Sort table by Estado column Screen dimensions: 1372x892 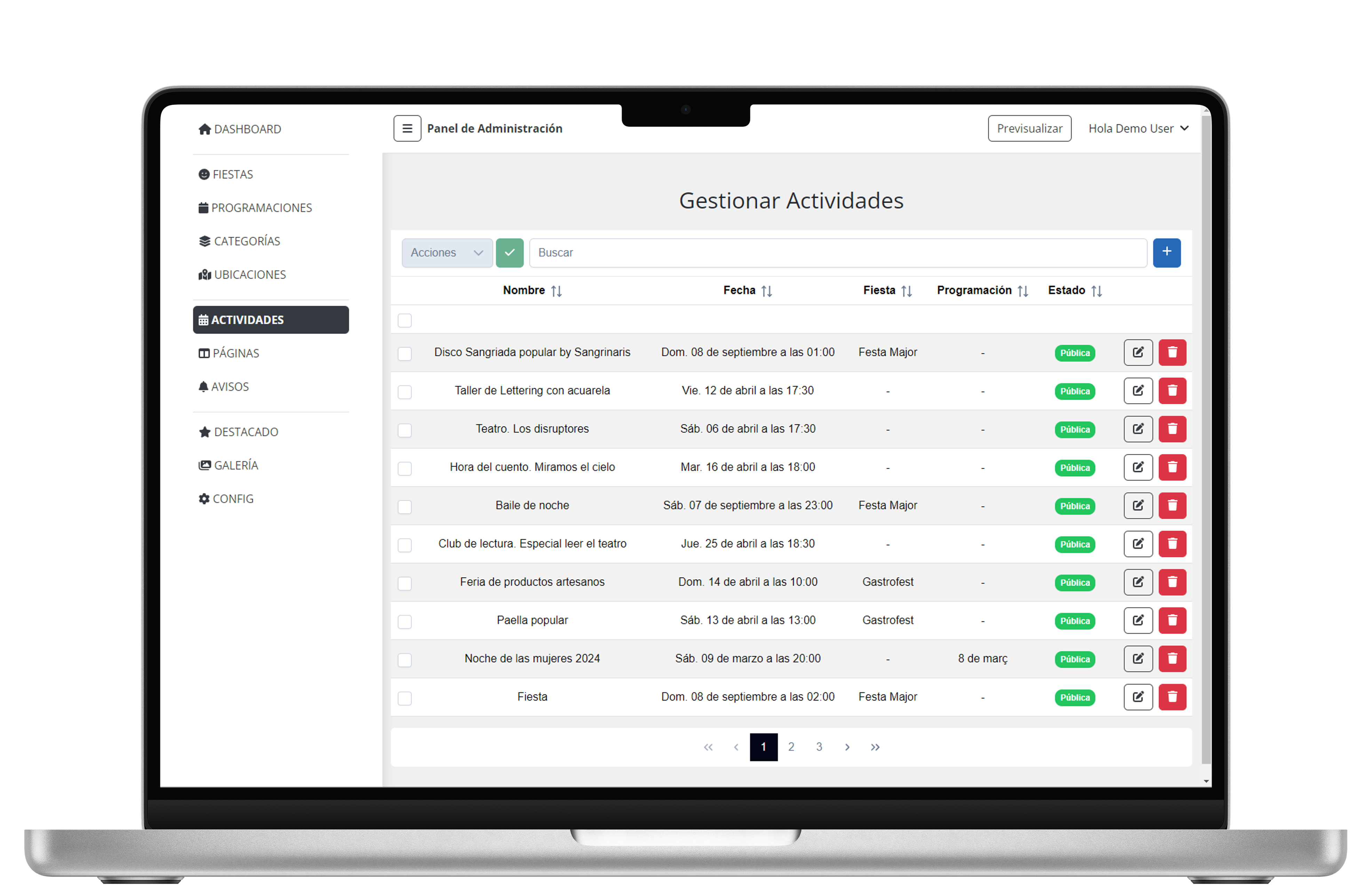tap(1096, 290)
